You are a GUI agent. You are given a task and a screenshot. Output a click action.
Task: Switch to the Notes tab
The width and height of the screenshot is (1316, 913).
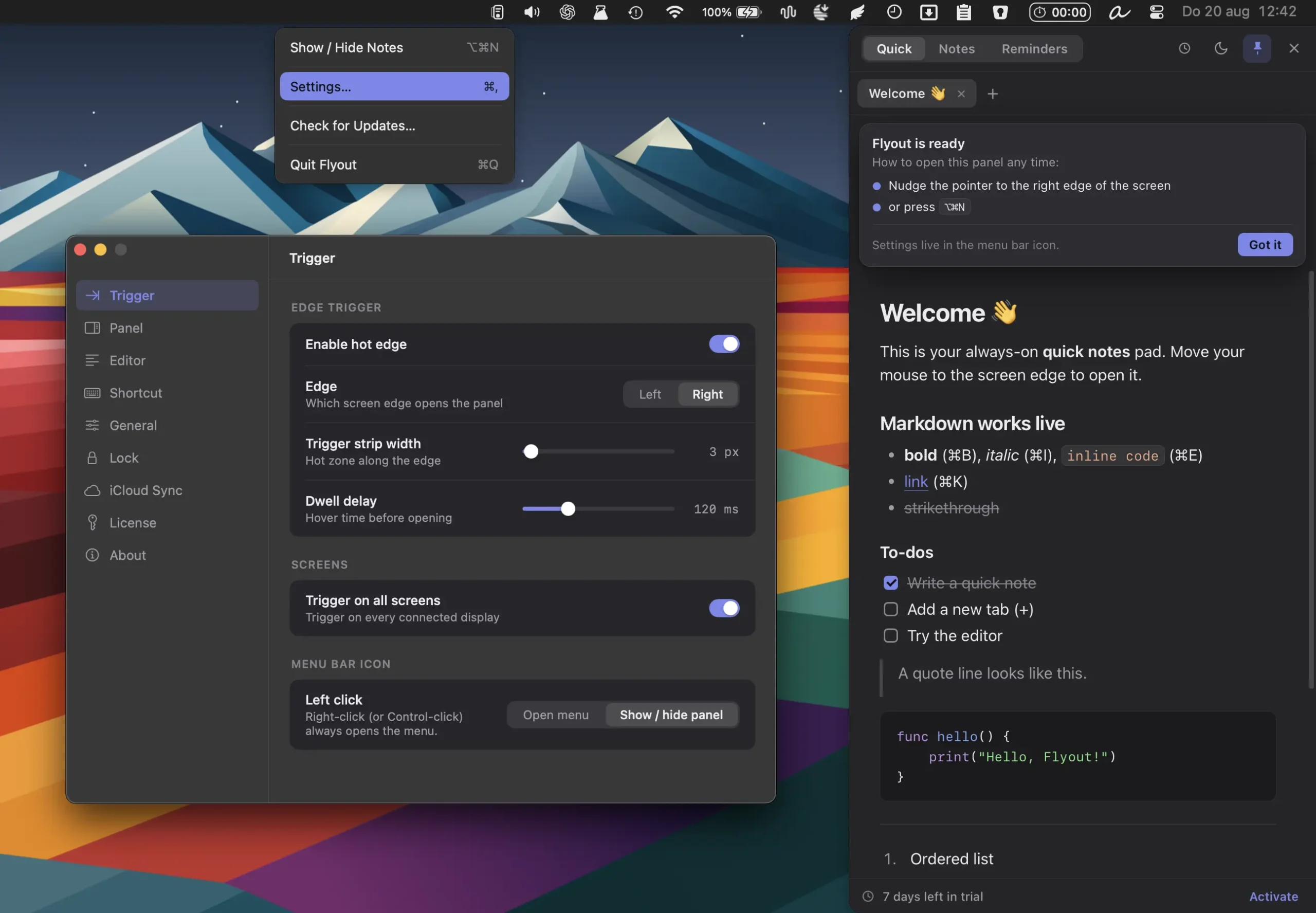(x=956, y=49)
